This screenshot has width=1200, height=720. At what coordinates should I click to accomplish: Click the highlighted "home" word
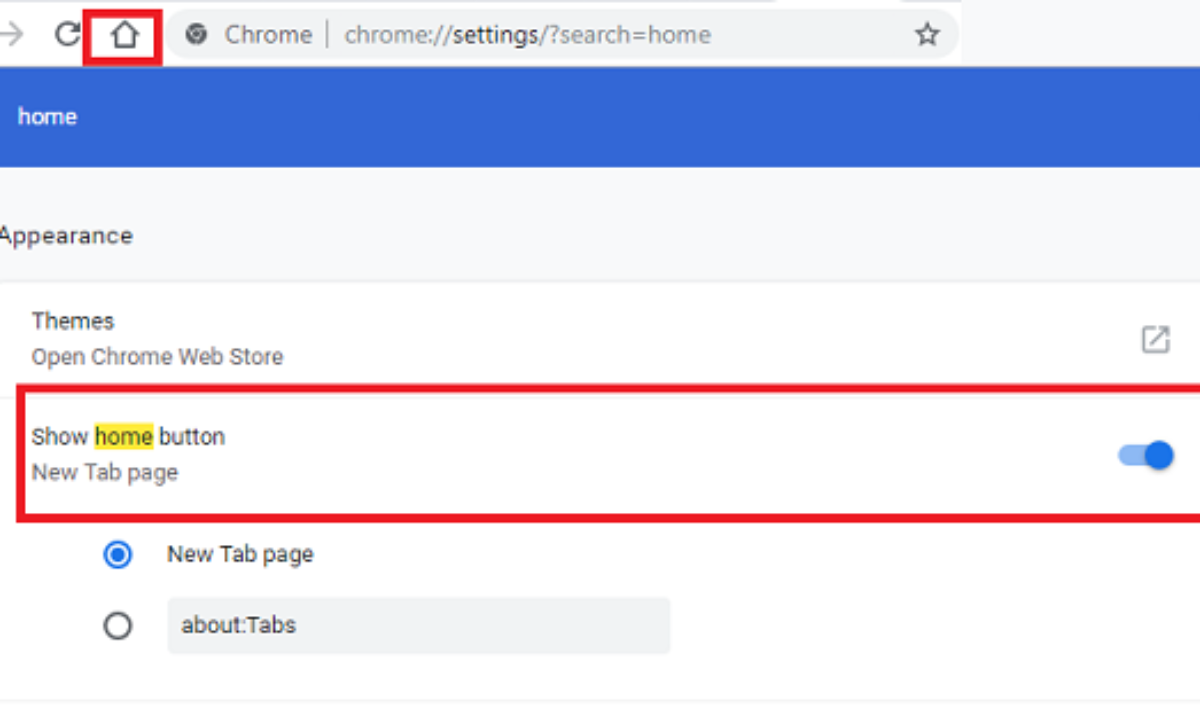coord(123,437)
